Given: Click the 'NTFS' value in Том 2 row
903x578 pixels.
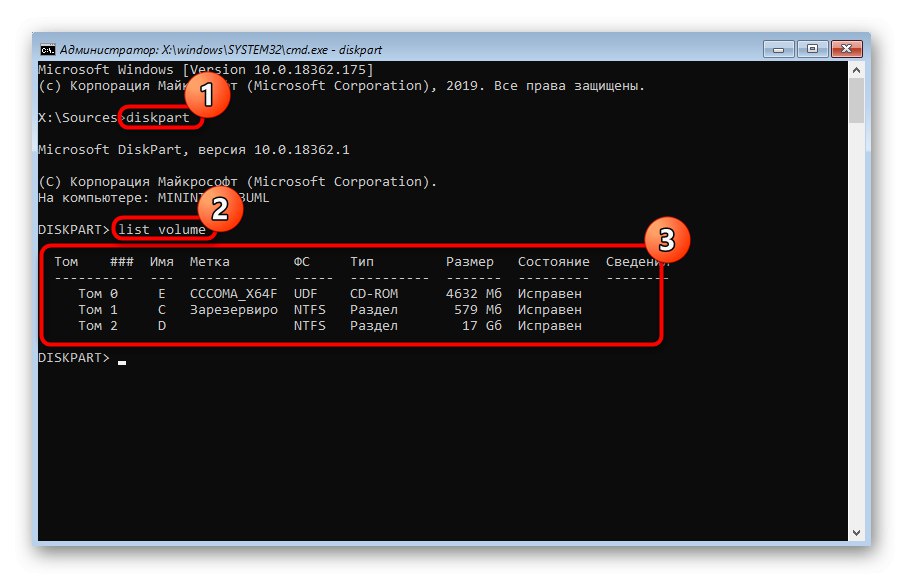Looking at the screenshot, I should pos(309,326).
